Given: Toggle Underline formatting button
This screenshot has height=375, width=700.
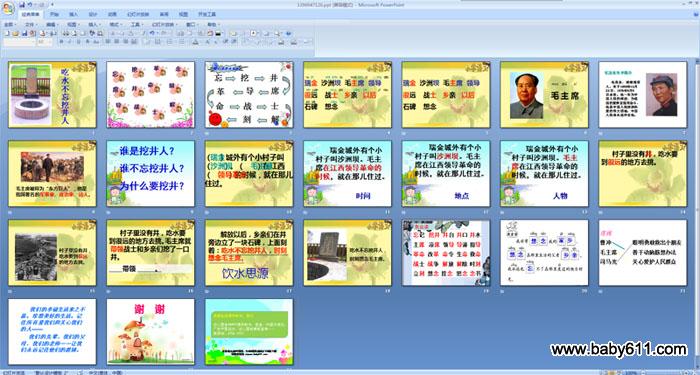Looking at the screenshot, I should point(78,42).
